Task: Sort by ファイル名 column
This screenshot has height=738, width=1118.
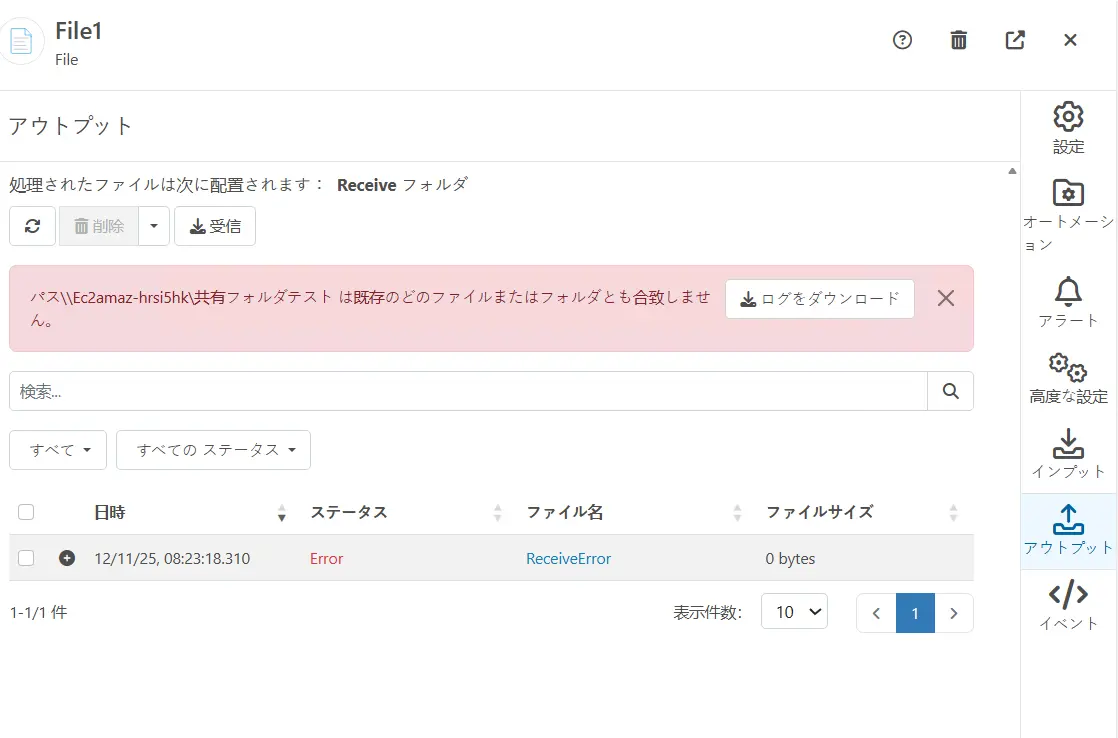Action: click(737, 513)
